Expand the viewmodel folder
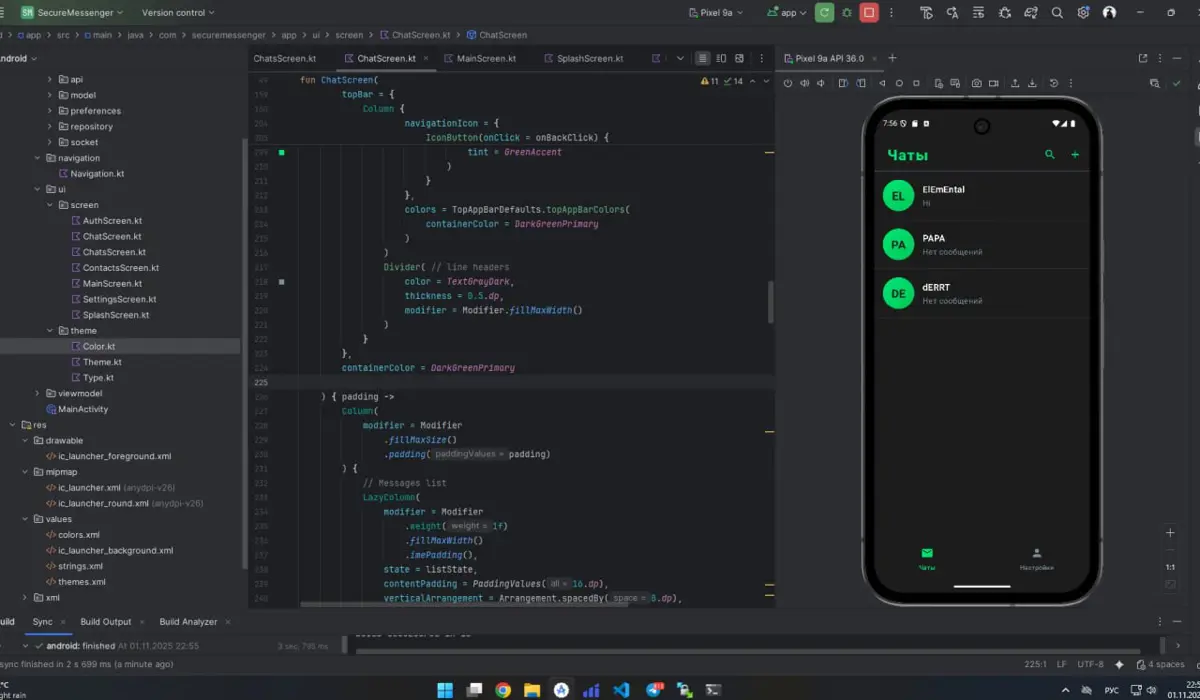Viewport: 1200px width, 700px height. coord(38,393)
